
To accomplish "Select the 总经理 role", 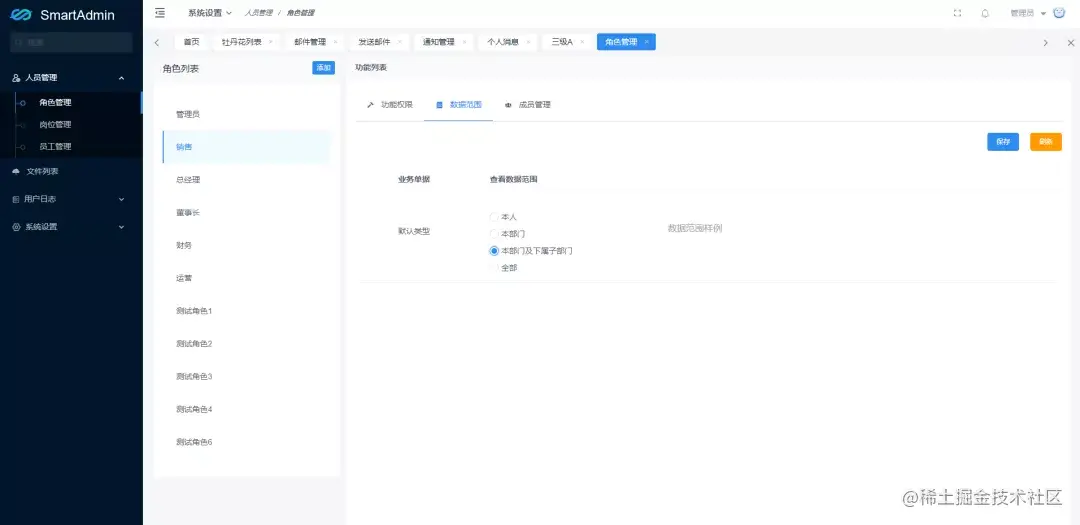I will [247, 180].
